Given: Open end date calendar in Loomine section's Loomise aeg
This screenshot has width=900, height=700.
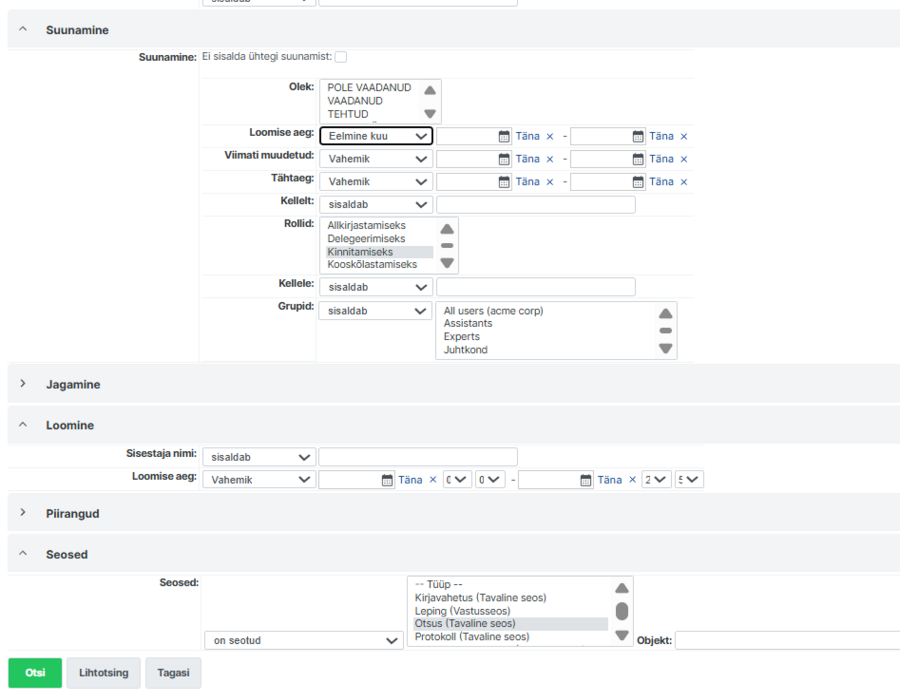Looking at the screenshot, I should click(x=585, y=480).
